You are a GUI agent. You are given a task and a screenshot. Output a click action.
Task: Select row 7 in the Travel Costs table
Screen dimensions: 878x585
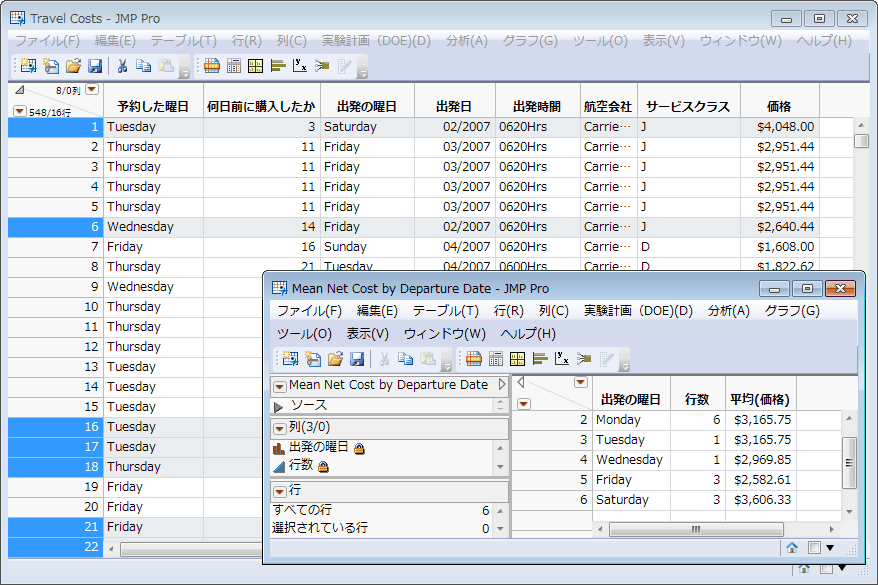pos(55,247)
